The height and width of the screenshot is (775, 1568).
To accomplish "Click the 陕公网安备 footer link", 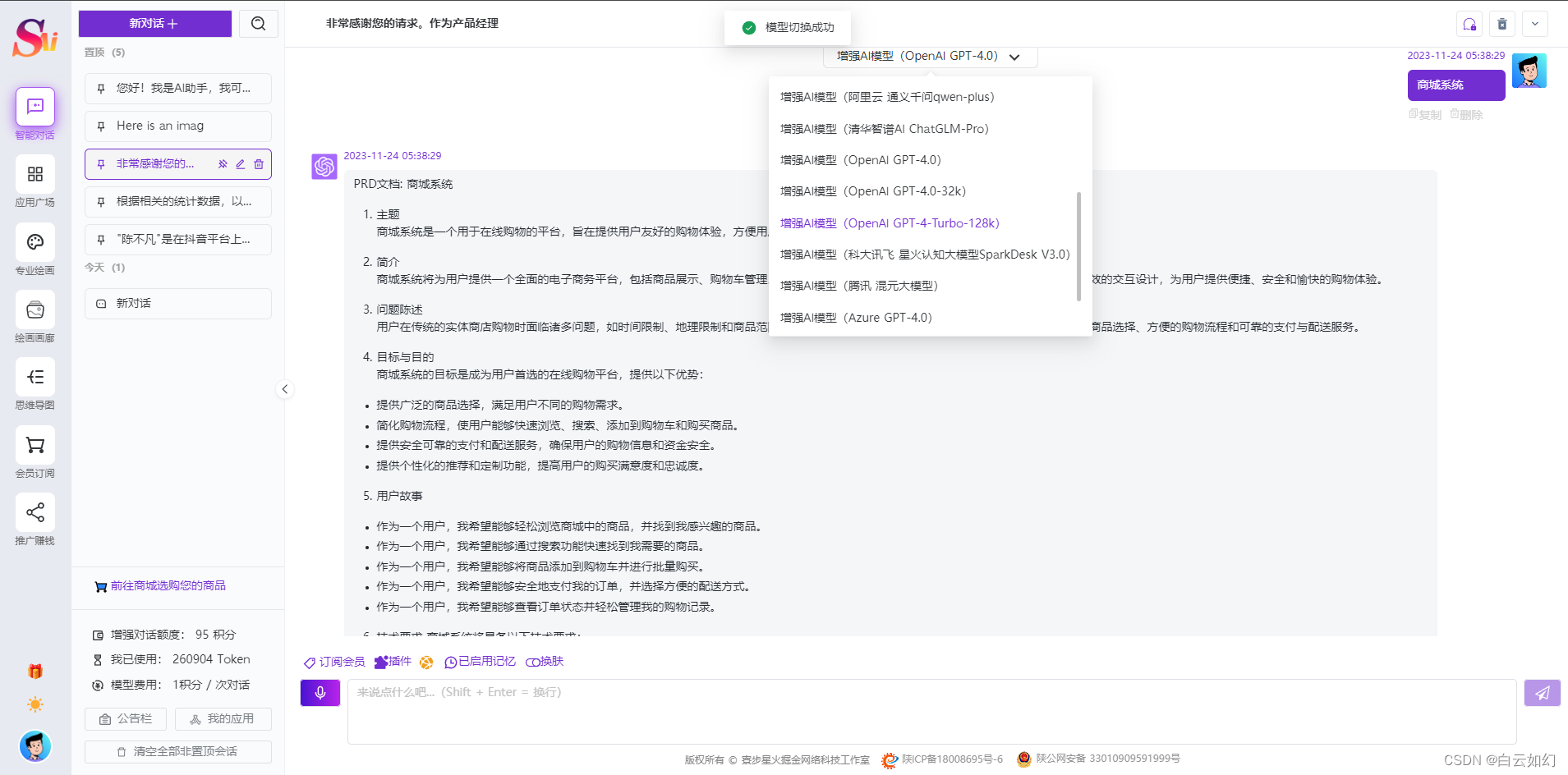I will coord(1098,759).
